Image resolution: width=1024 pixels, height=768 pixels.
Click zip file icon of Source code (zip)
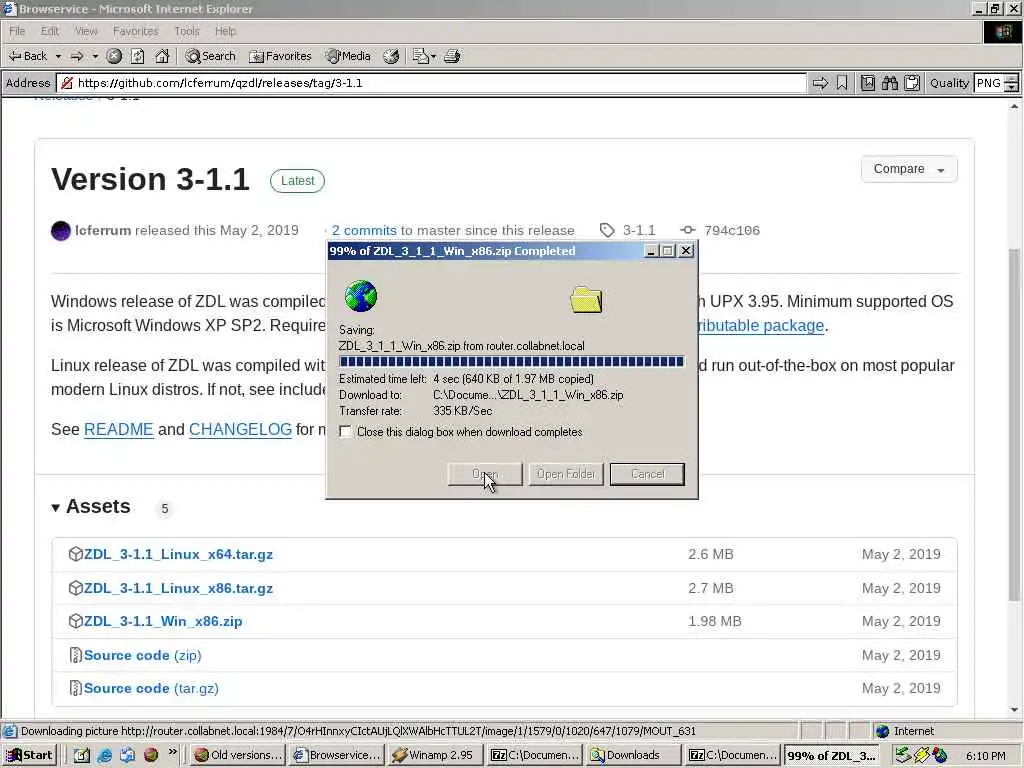76,655
